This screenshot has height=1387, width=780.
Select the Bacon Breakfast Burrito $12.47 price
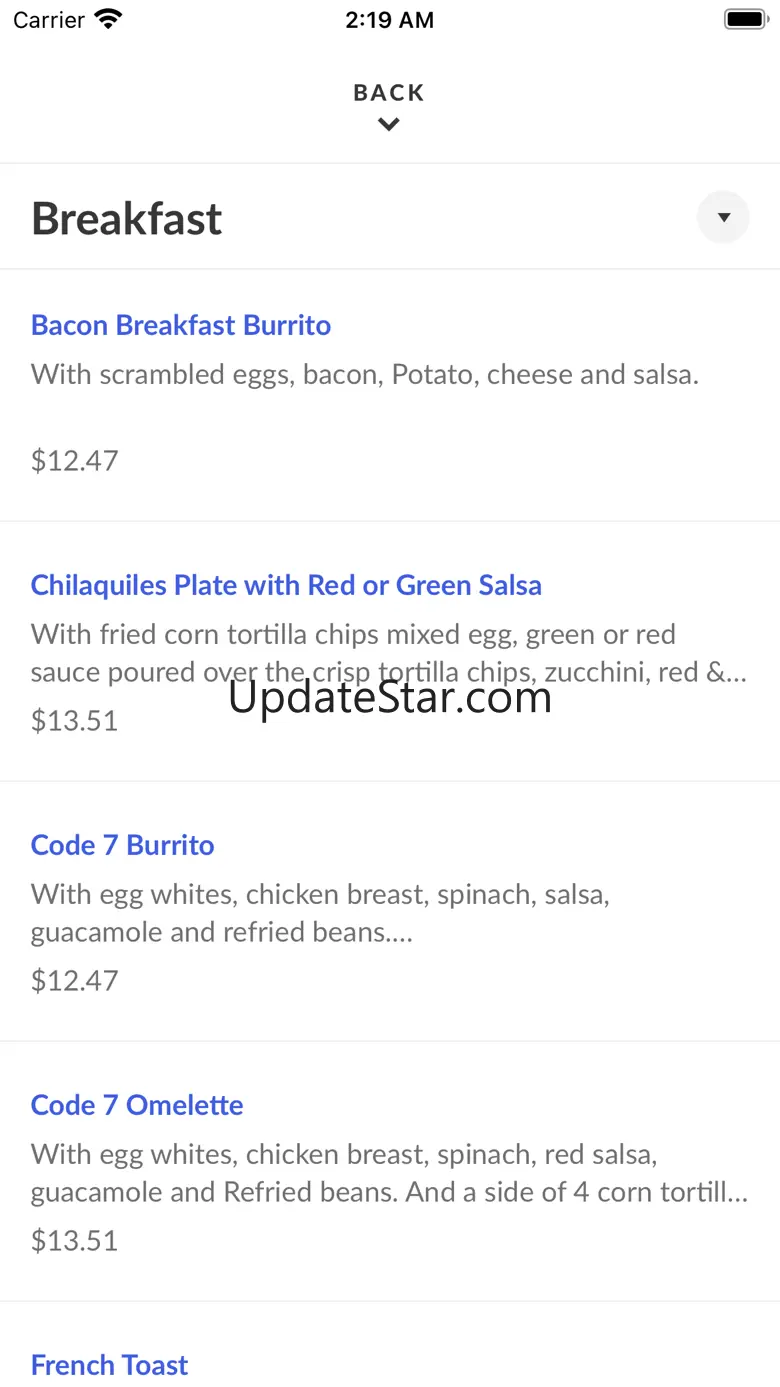pos(75,460)
